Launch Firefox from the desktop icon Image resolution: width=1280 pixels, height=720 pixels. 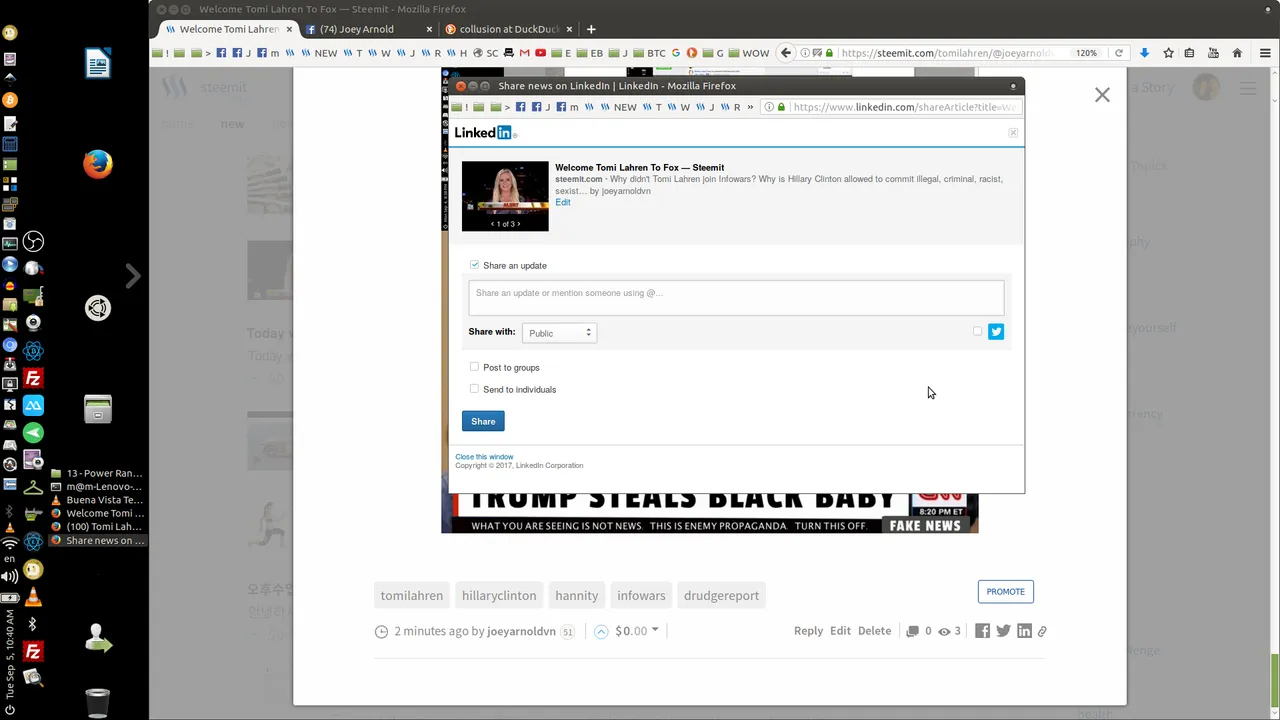pos(98,164)
